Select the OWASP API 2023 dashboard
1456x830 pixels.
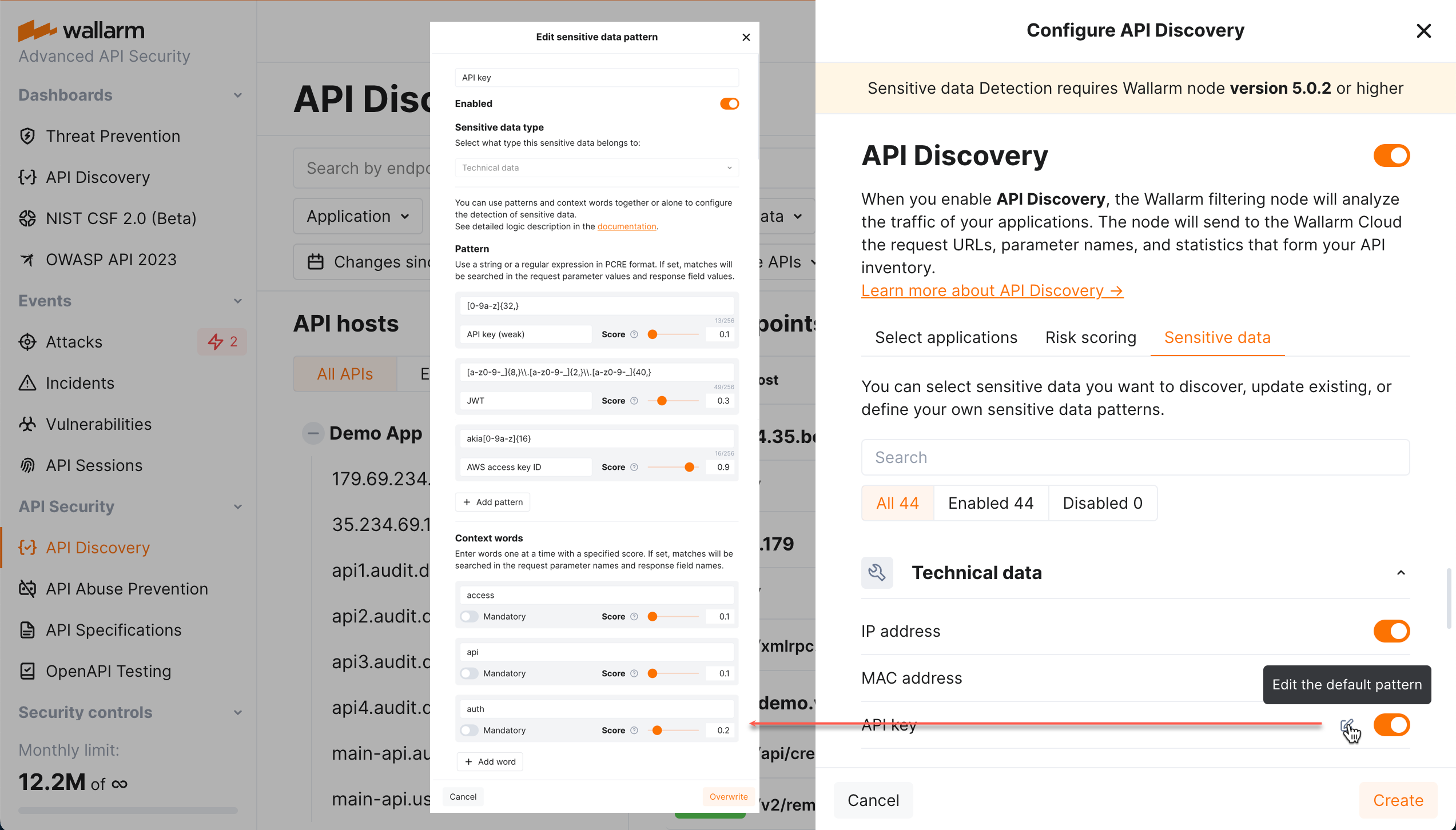(x=110, y=259)
